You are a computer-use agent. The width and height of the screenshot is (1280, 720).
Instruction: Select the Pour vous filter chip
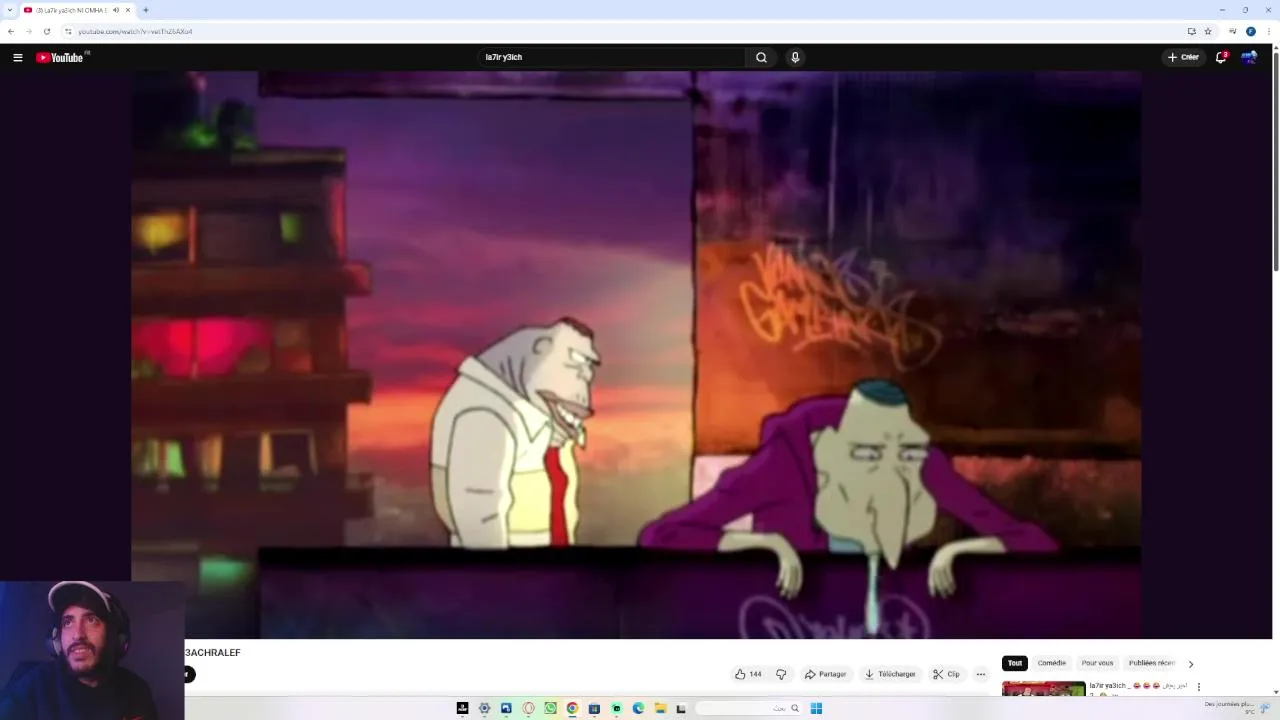click(x=1097, y=663)
